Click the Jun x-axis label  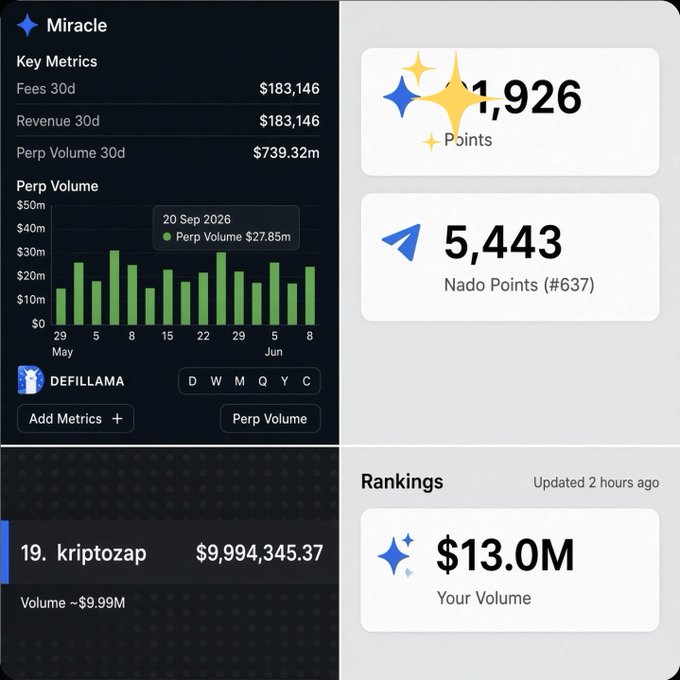click(274, 352)
